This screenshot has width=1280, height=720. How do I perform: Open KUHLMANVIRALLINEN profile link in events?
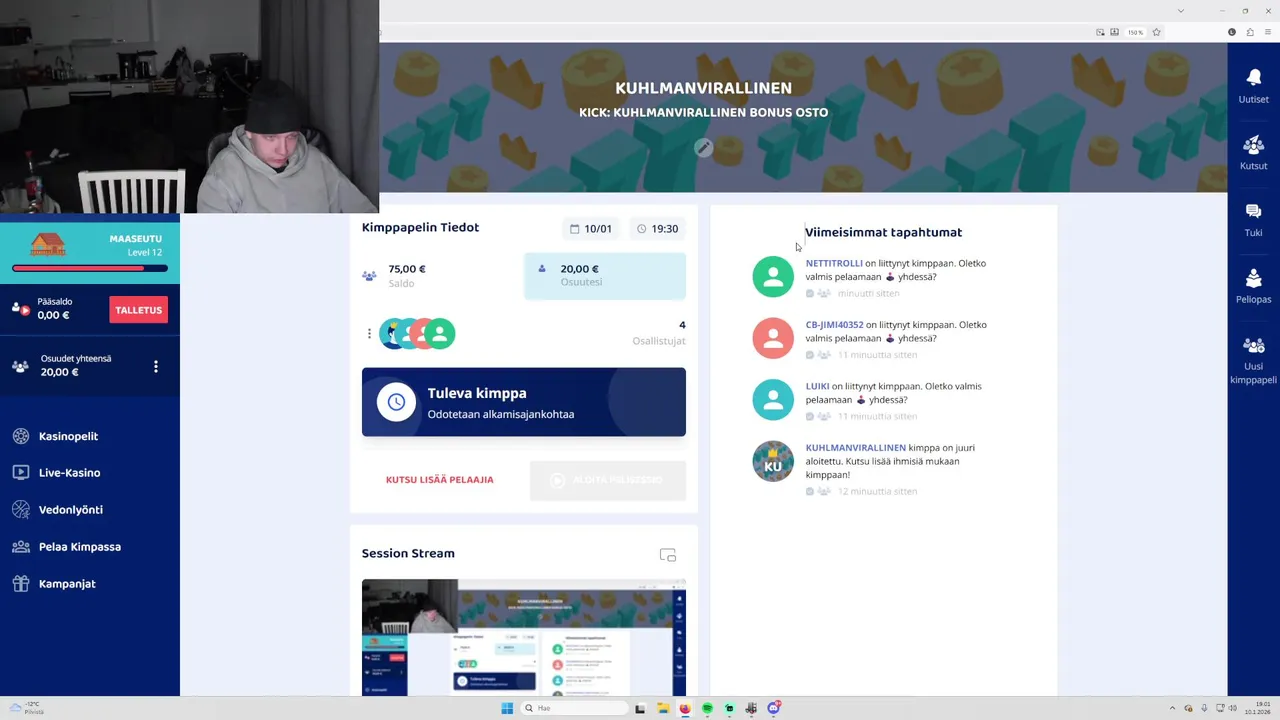click(856, 448)
